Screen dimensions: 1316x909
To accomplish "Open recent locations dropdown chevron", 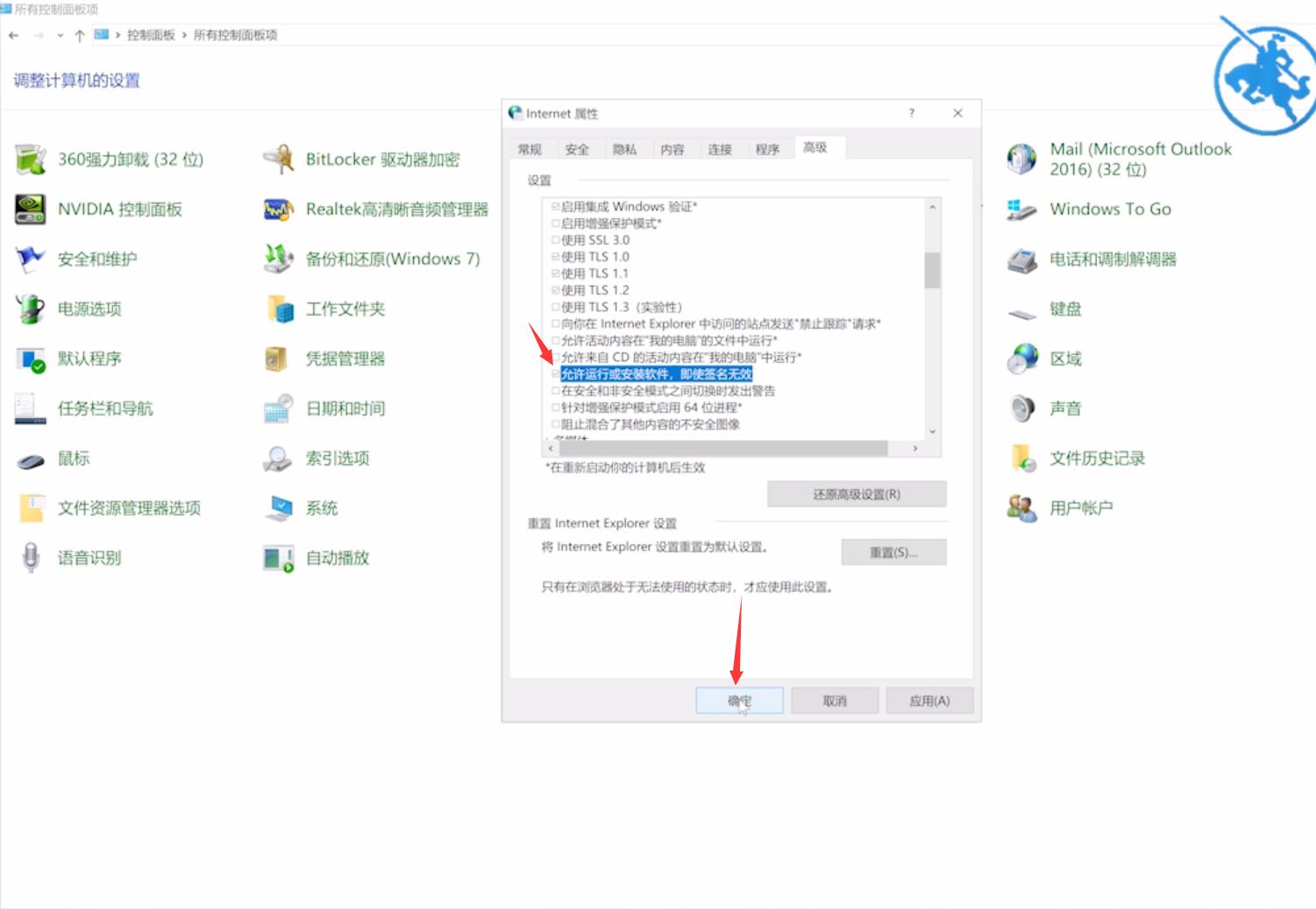I will (60, 35).
